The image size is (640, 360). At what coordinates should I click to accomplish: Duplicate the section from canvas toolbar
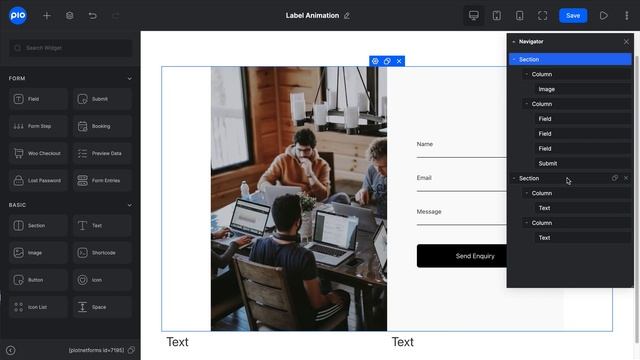coord(387,61)
